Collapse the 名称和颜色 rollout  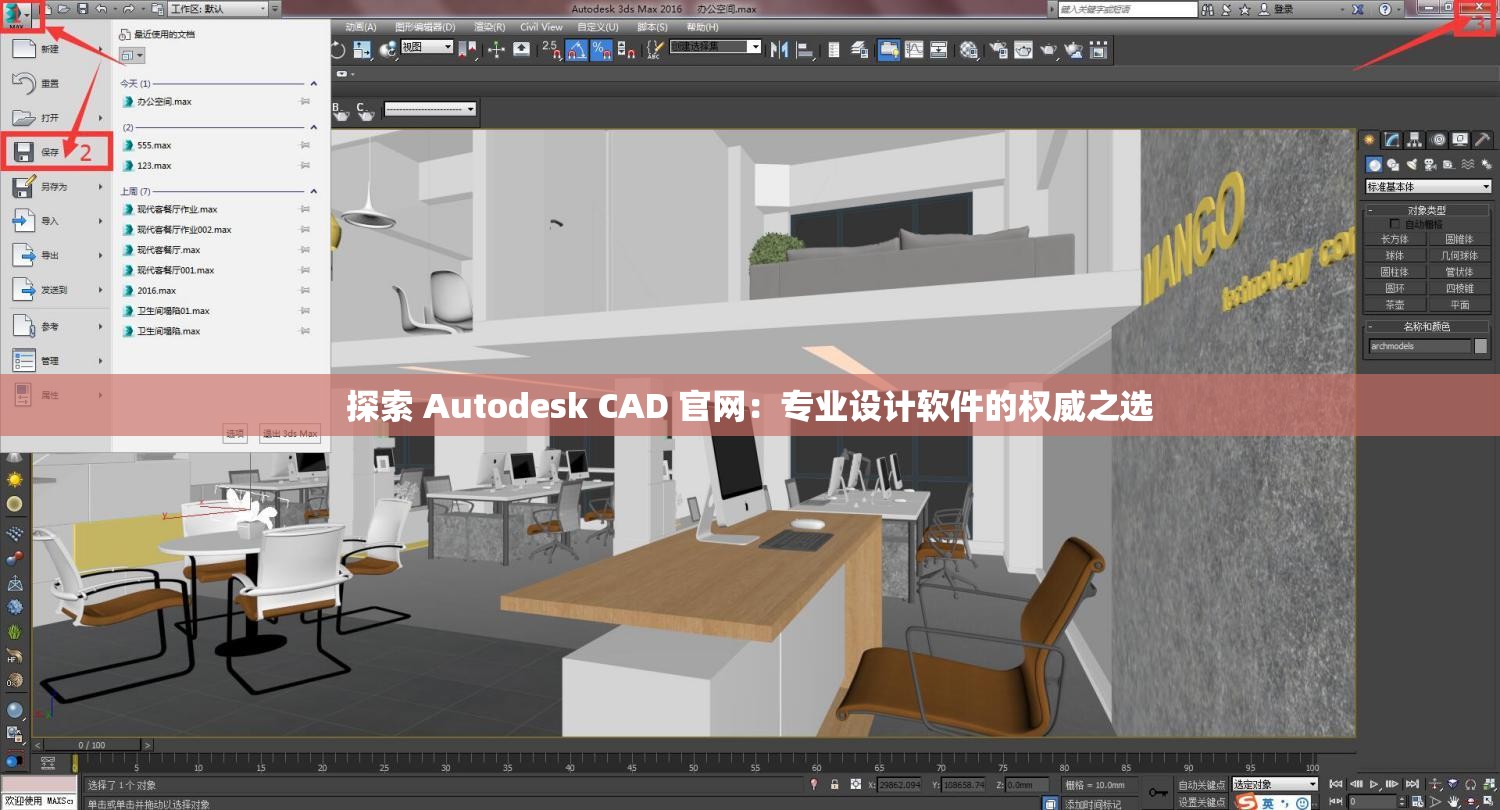[1427, 326]
